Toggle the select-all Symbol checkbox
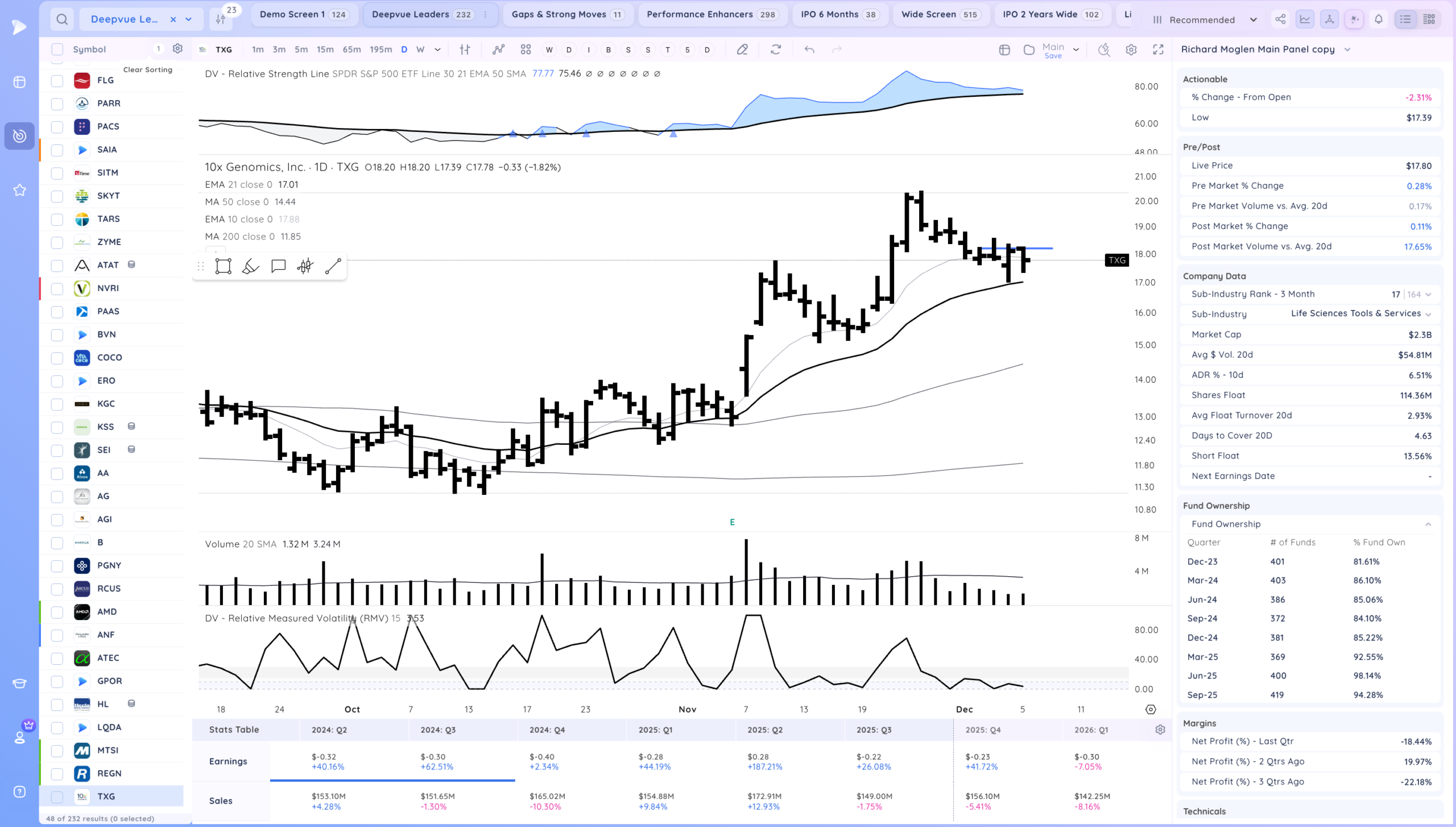Viewport: 1456px width, 827px height. (57, 49)
